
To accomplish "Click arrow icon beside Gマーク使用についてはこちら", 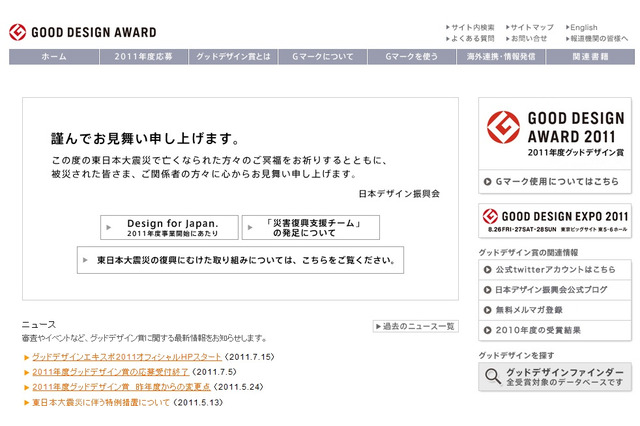I will 487,183.
